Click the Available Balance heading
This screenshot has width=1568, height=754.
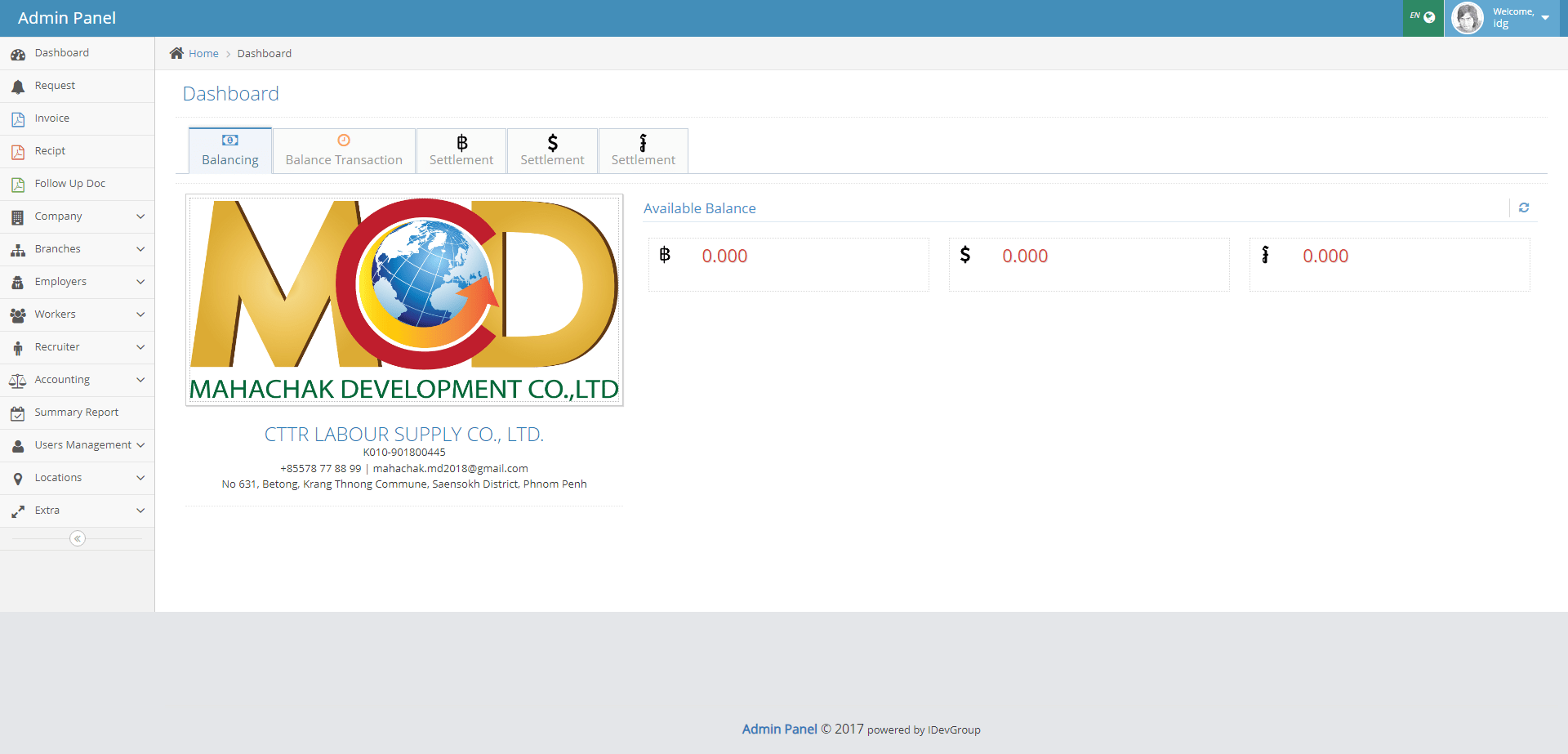[700, 208]
